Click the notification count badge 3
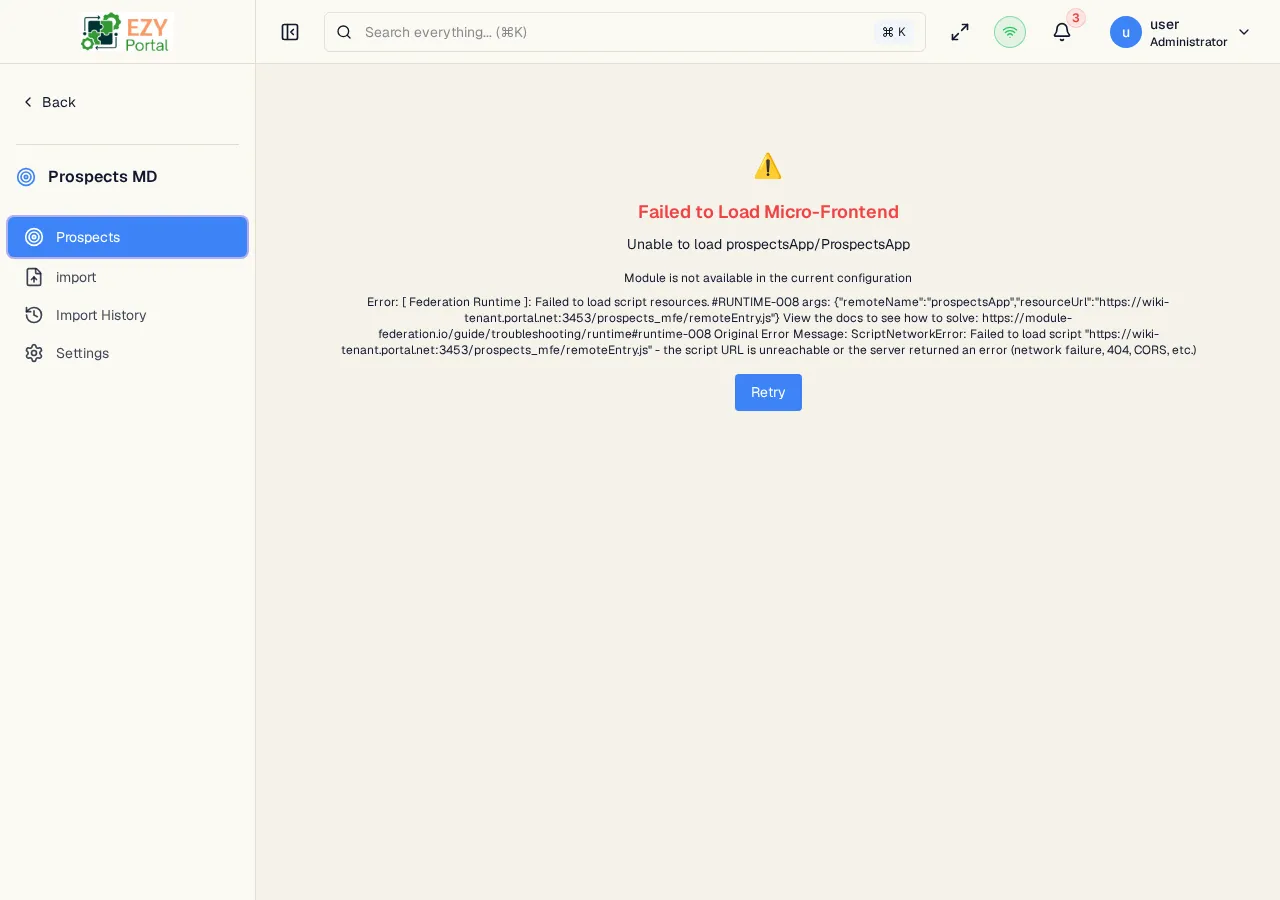 coord(1076,18)
